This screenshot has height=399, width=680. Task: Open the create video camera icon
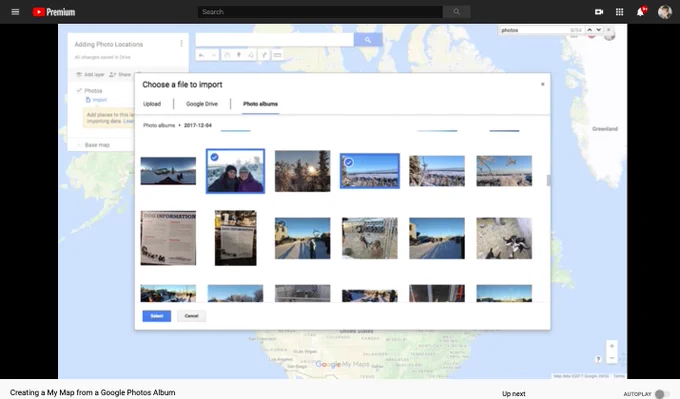pos(599,12)
